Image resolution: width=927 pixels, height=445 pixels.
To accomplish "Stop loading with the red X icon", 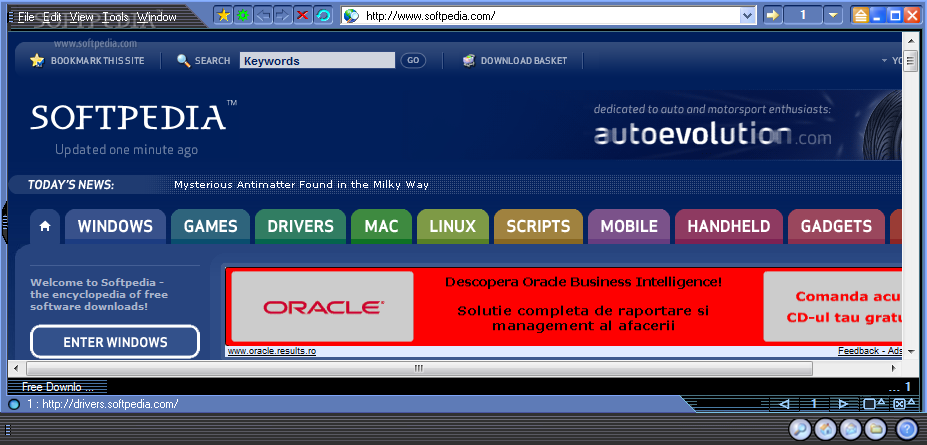I will pos(303,15).
